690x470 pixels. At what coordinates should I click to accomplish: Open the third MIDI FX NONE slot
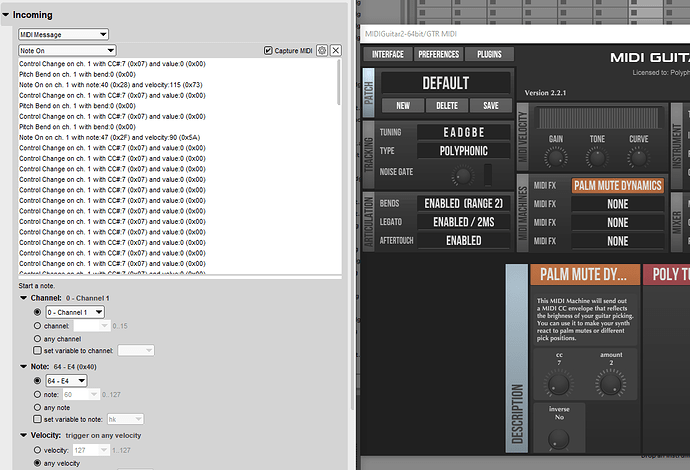tap(618, 223)
